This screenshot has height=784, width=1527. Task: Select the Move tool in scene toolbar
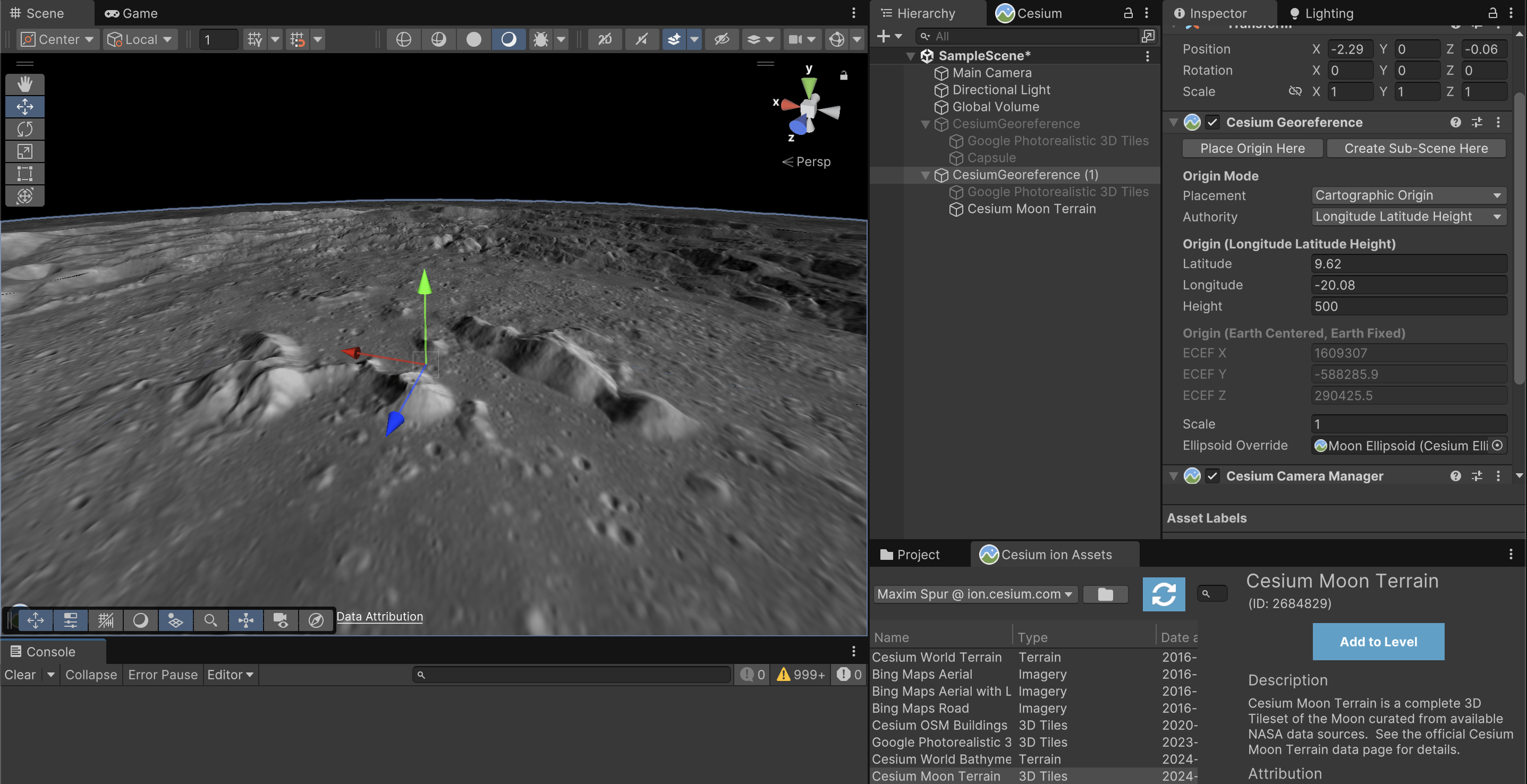(x=25, y=107)
